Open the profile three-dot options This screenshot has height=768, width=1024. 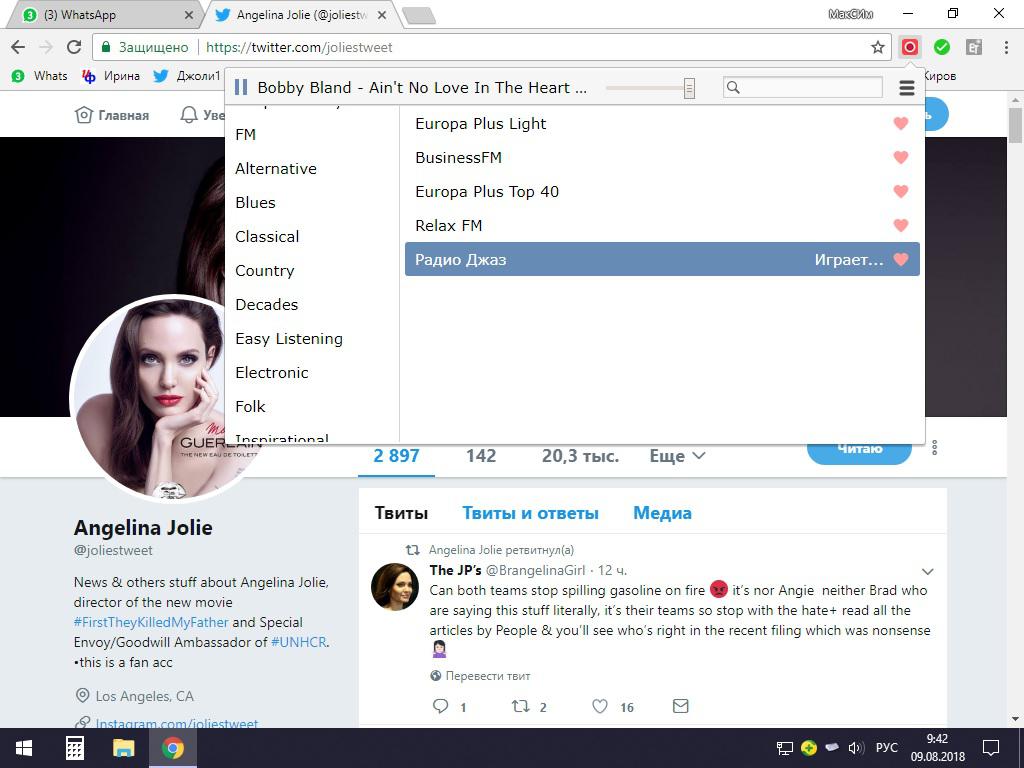tap(935, 447)
